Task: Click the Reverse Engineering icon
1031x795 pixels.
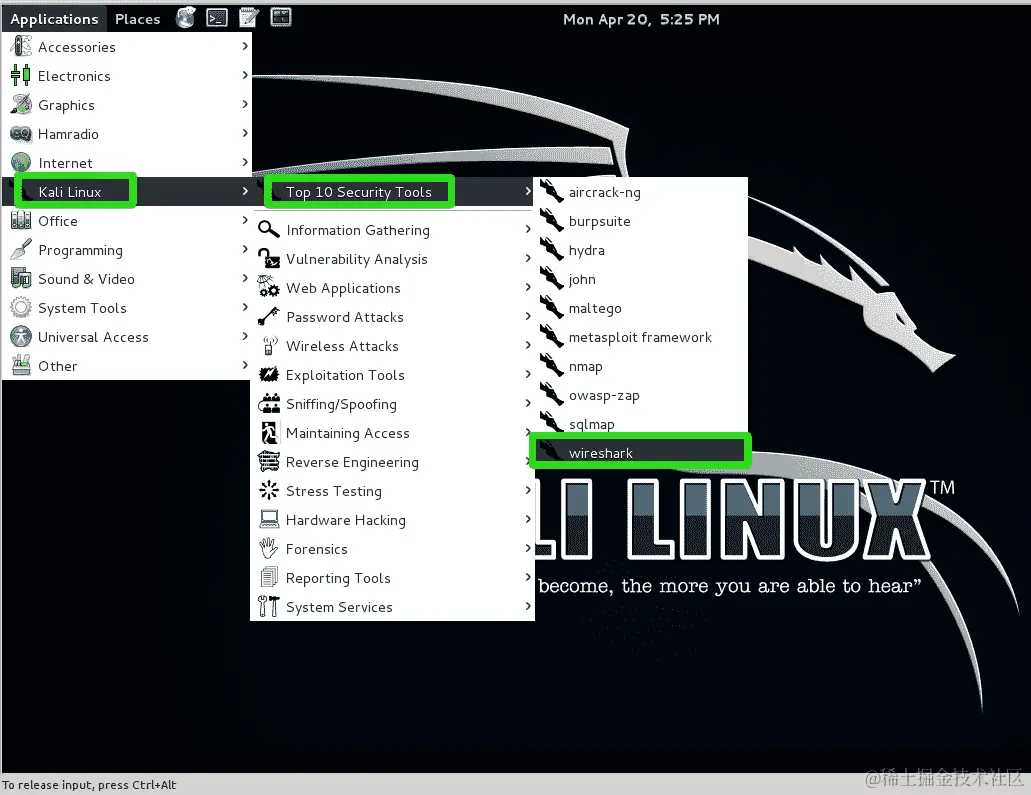Action: click(x=268, y=461)
